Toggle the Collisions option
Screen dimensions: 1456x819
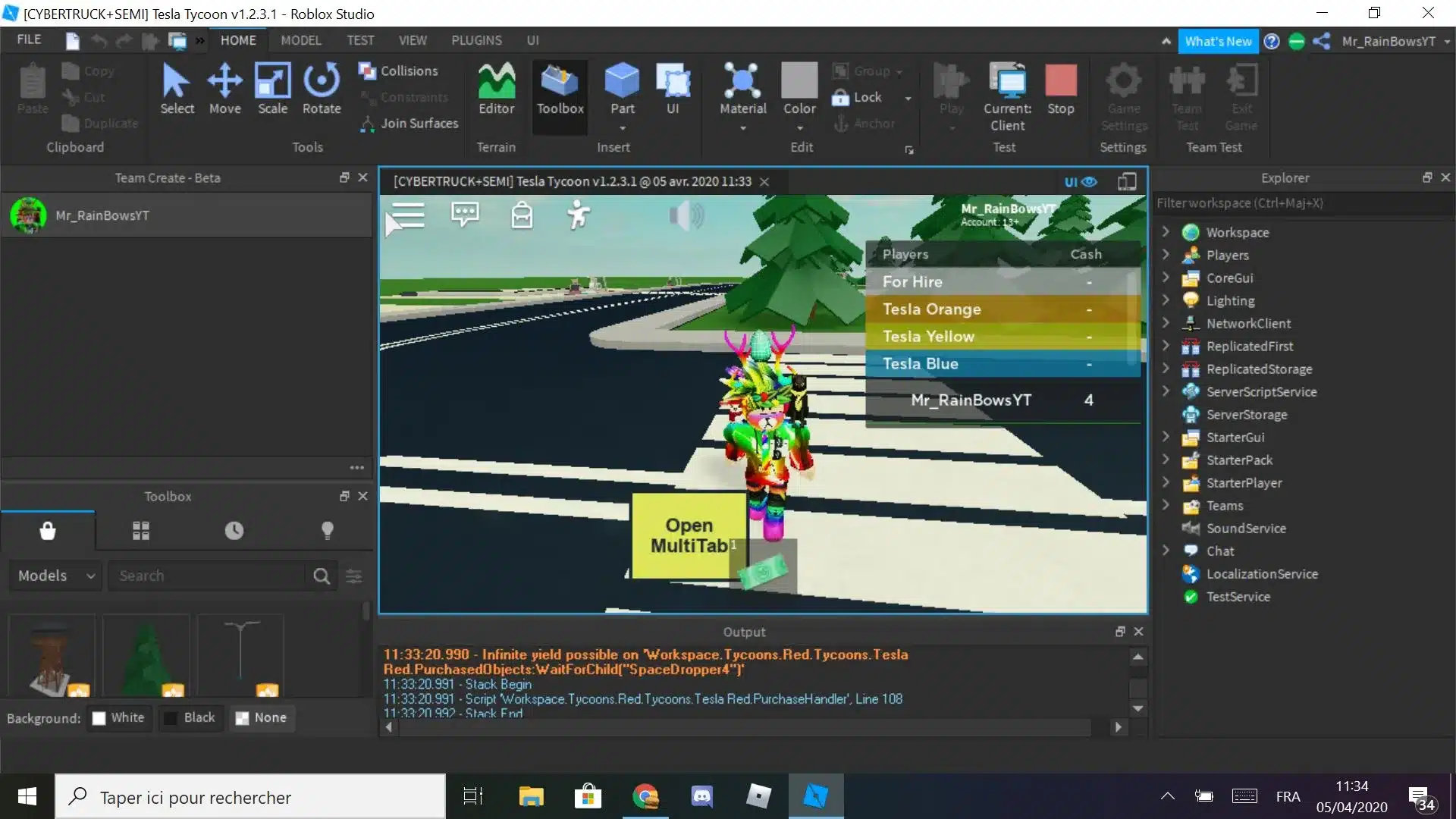click(399, 71)
